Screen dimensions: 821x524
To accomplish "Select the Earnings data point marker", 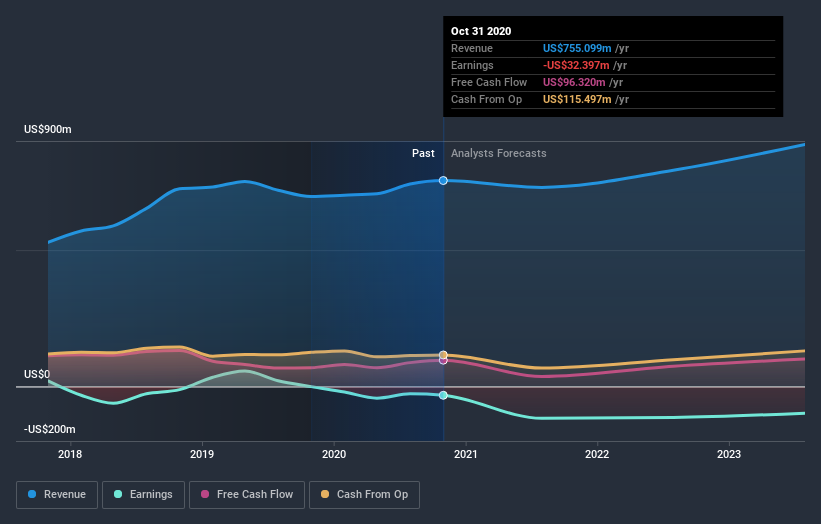I will coord(443,395).
